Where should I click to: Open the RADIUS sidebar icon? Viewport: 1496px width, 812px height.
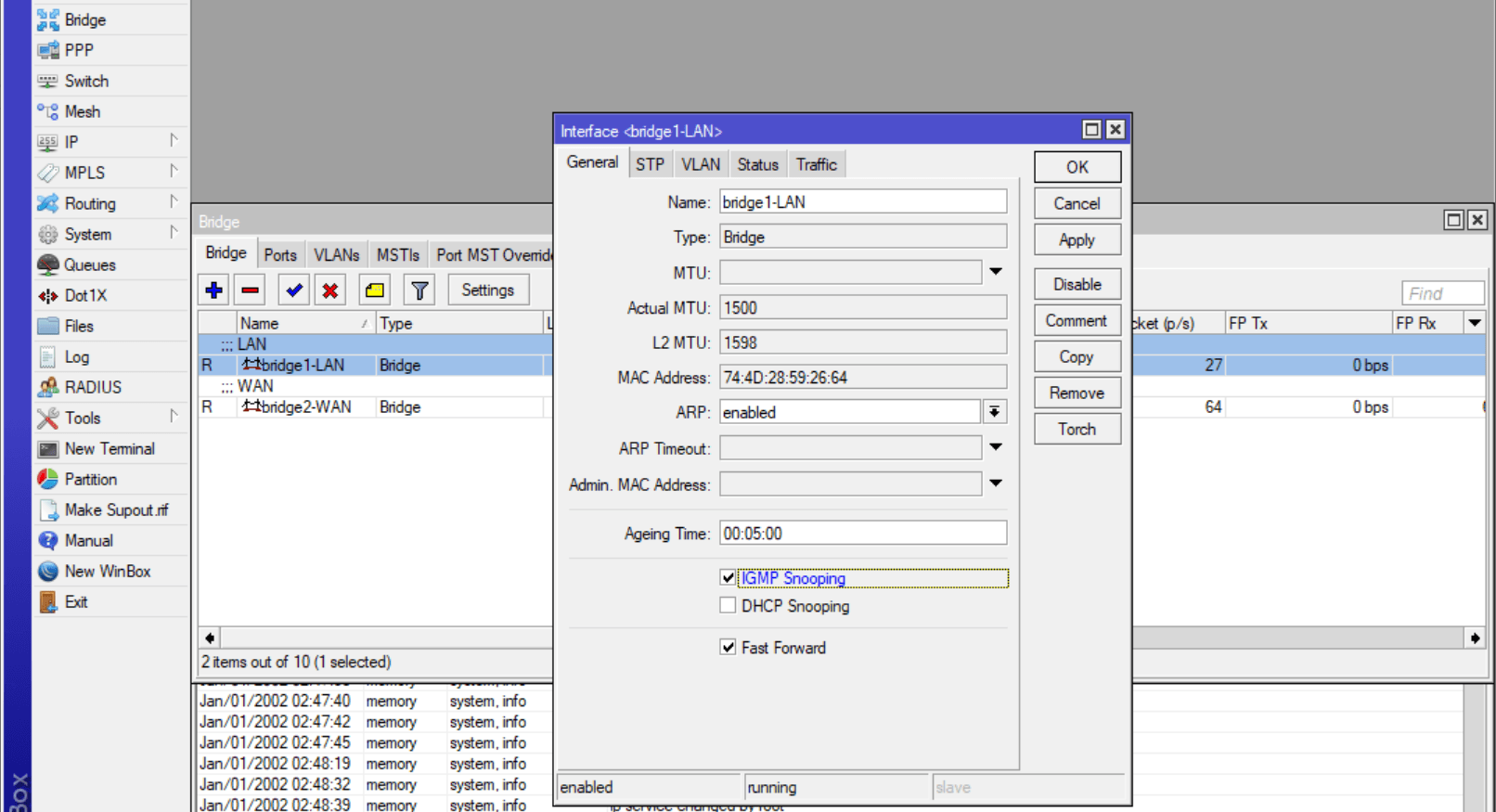pyautogui.click(x=48, y=387)
